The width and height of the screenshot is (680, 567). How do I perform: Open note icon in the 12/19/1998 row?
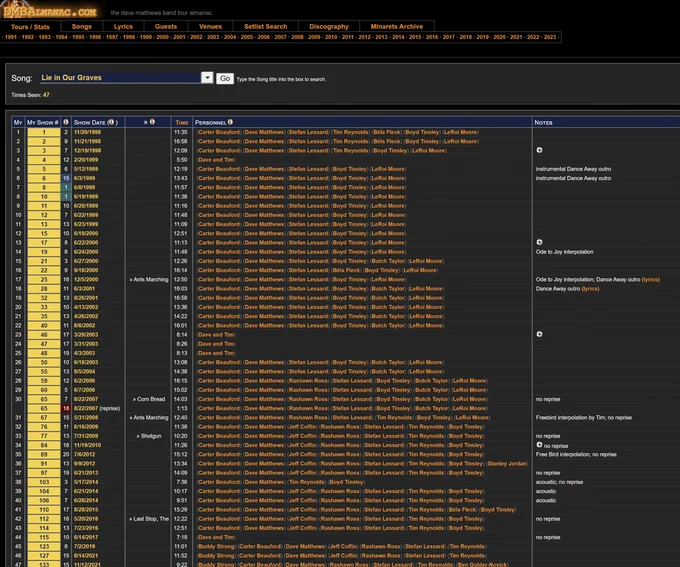[539, 150]
